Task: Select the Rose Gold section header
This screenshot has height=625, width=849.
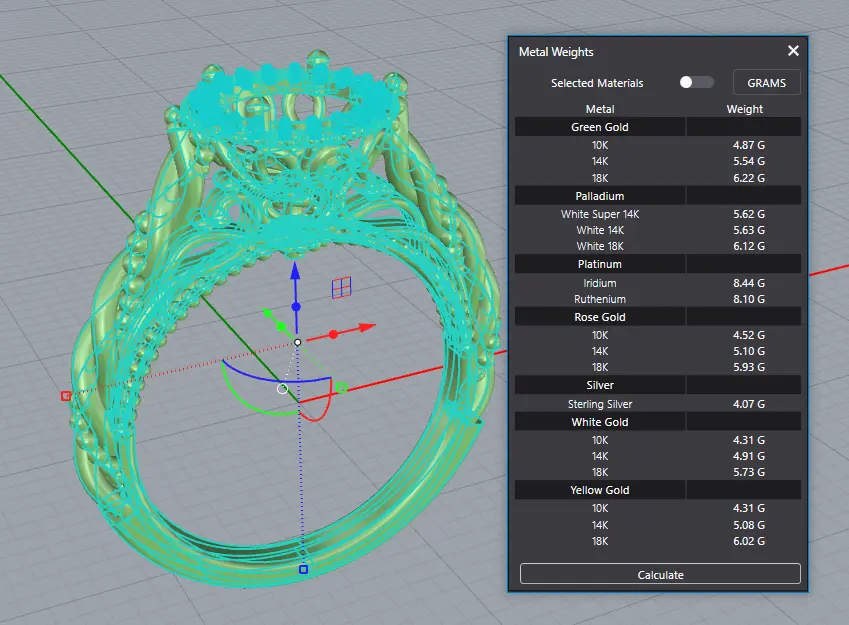Action: click(657, 317)
